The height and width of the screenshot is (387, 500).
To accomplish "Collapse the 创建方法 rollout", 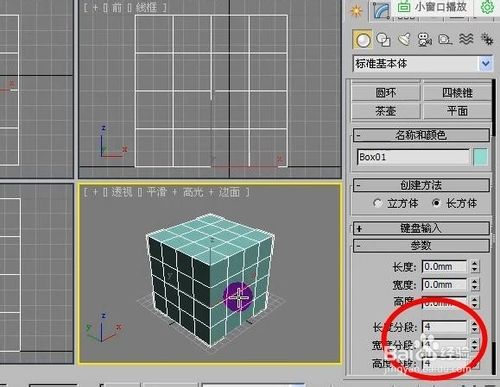I will coord(421,185).
